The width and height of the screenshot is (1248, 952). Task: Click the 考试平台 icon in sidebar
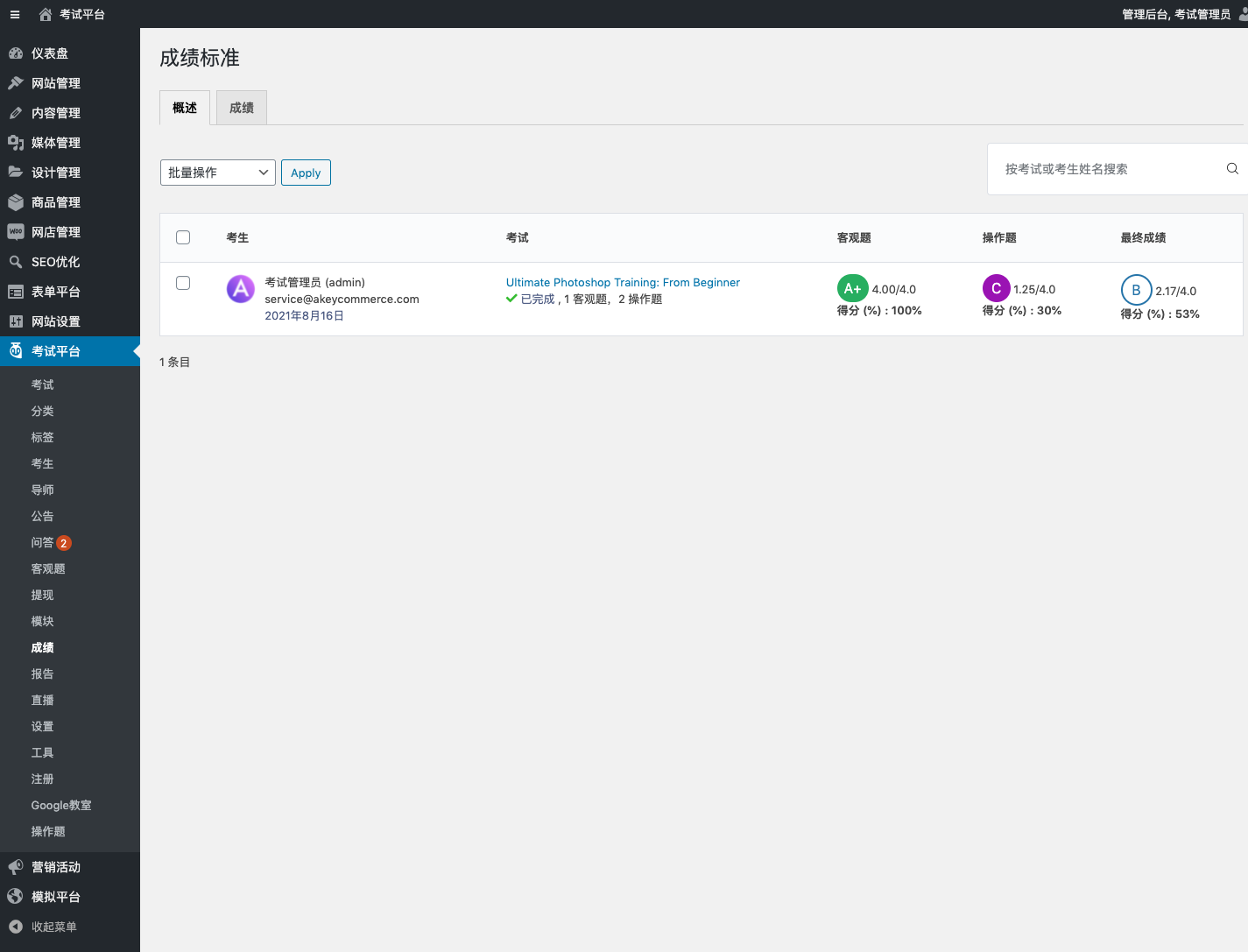16,351
